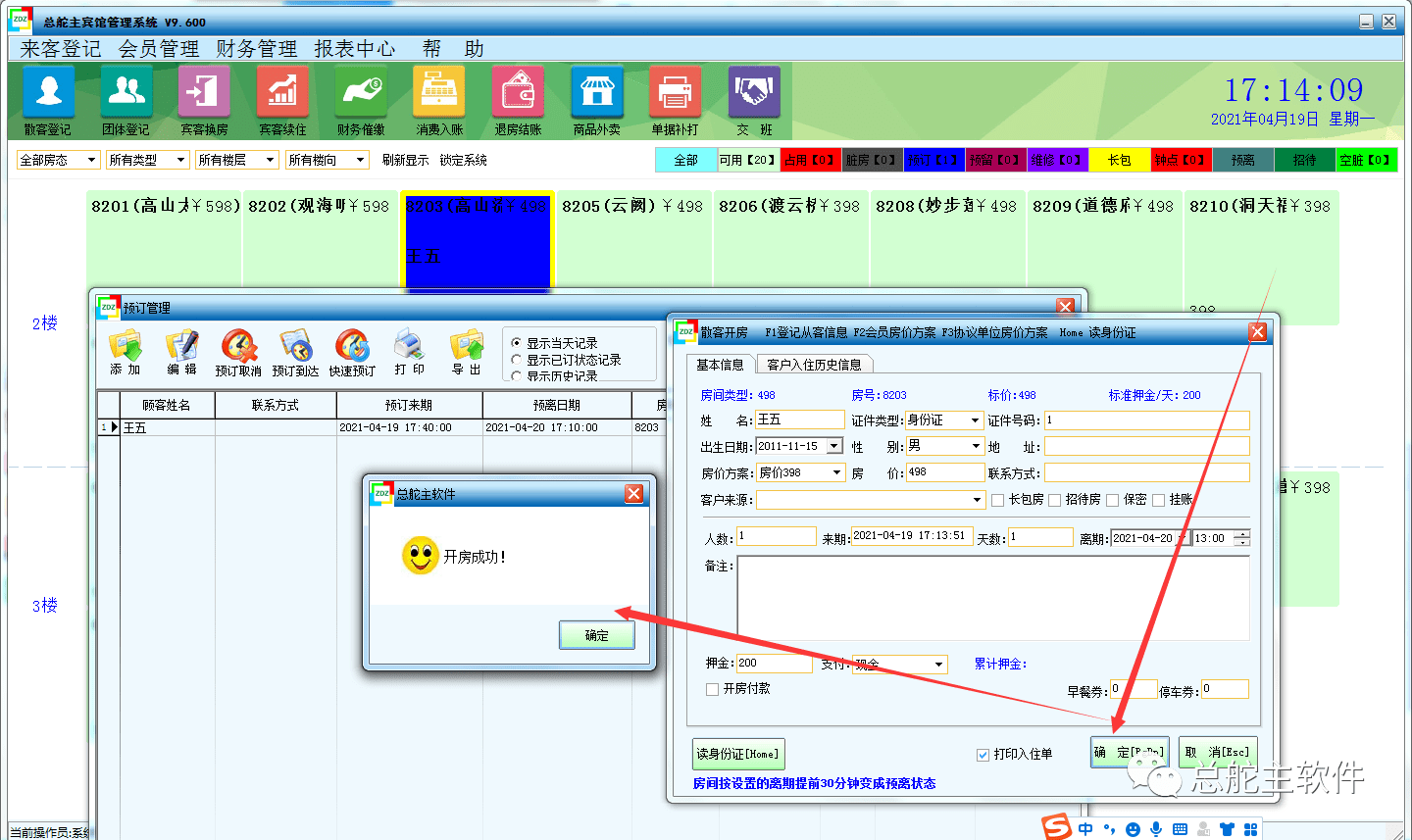Check the 开房付款 checkbox
The height and width of the screenshot is (840, 1412).
(x=713, y=689)
